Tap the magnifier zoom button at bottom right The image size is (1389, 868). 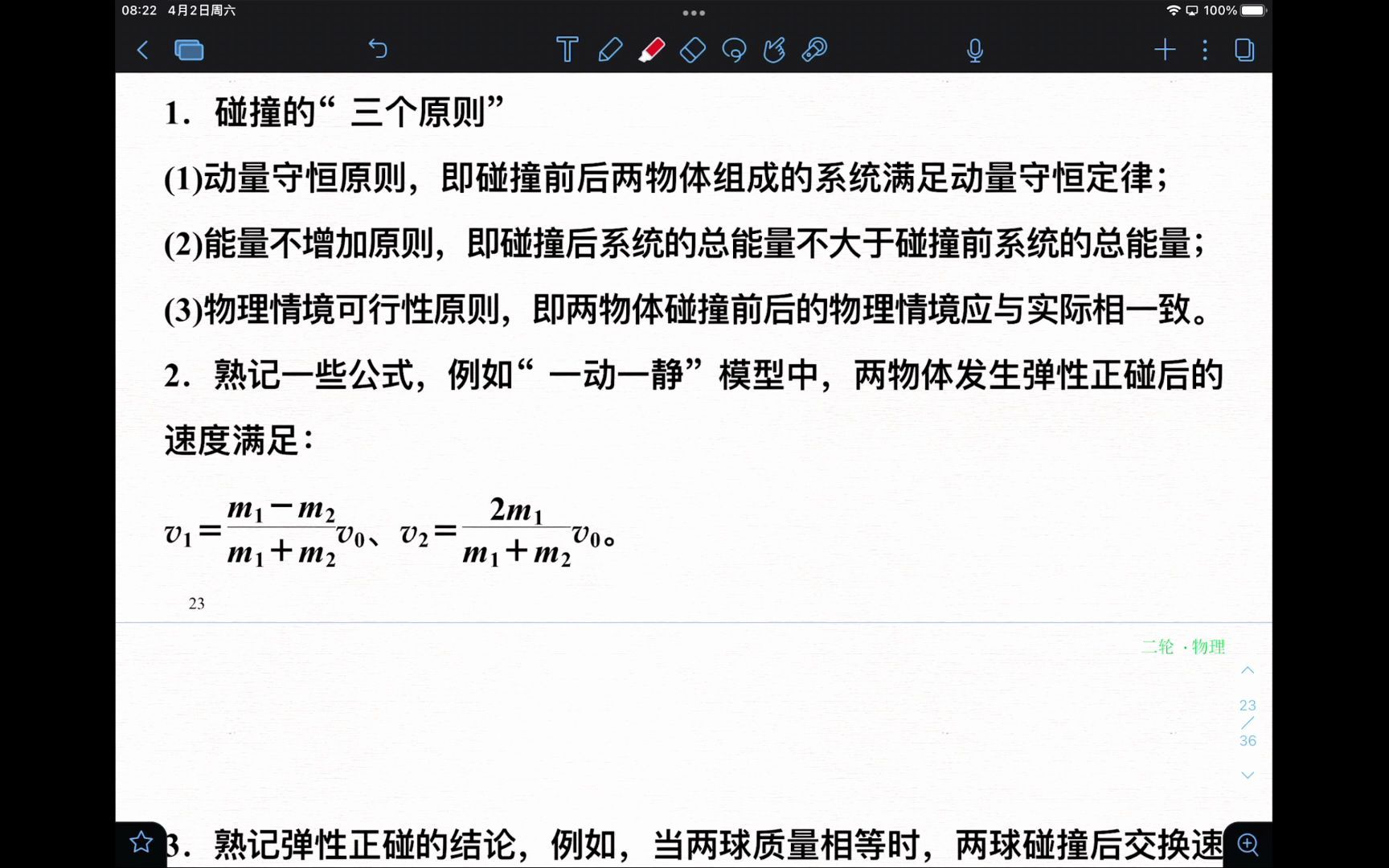(1248, 844)
